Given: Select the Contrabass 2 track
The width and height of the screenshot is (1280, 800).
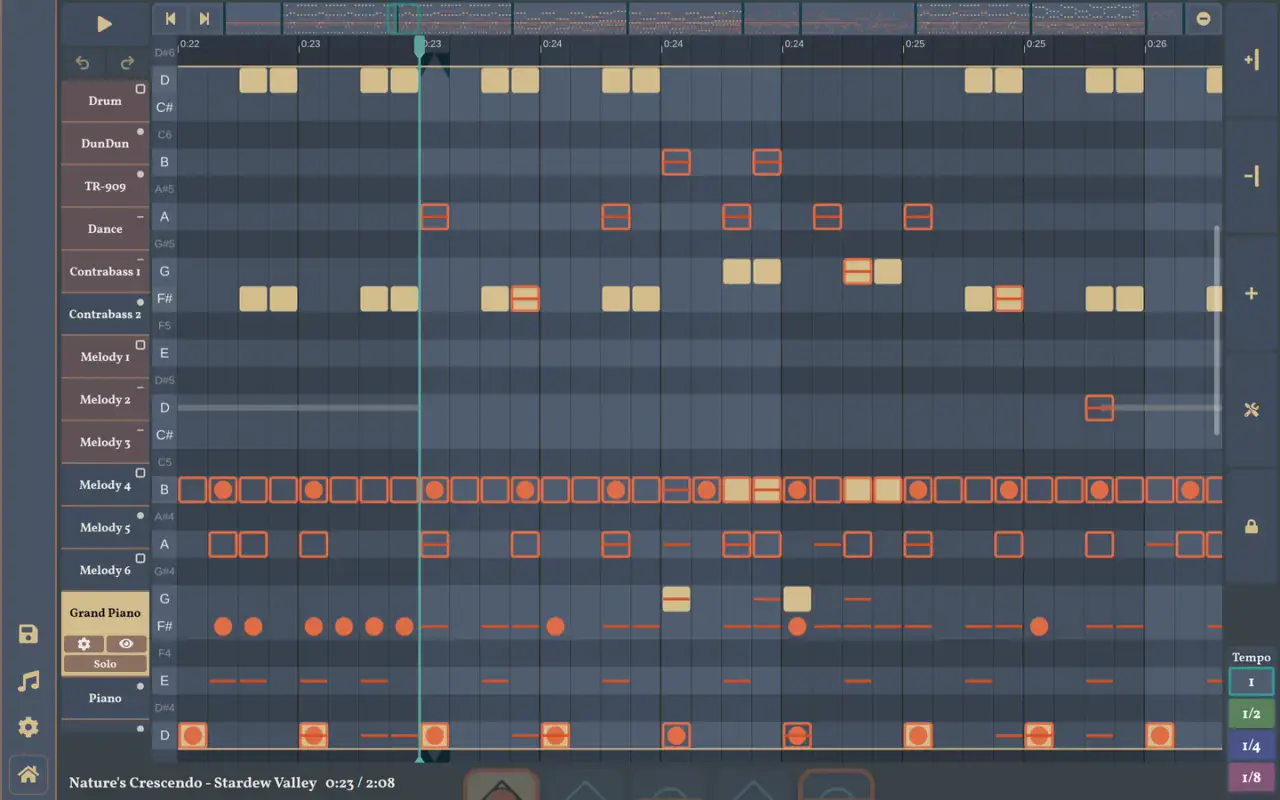Looking at the screenshot, I should pos(105,314).
